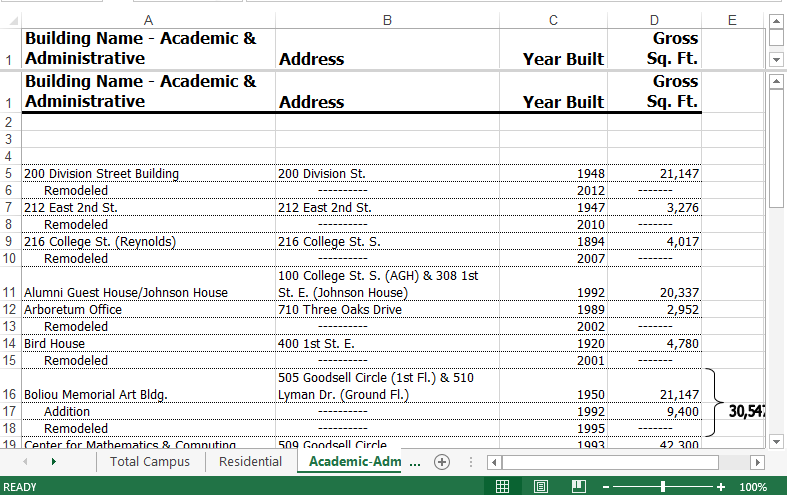Add a new sheet with plus button

click(442, 462)
